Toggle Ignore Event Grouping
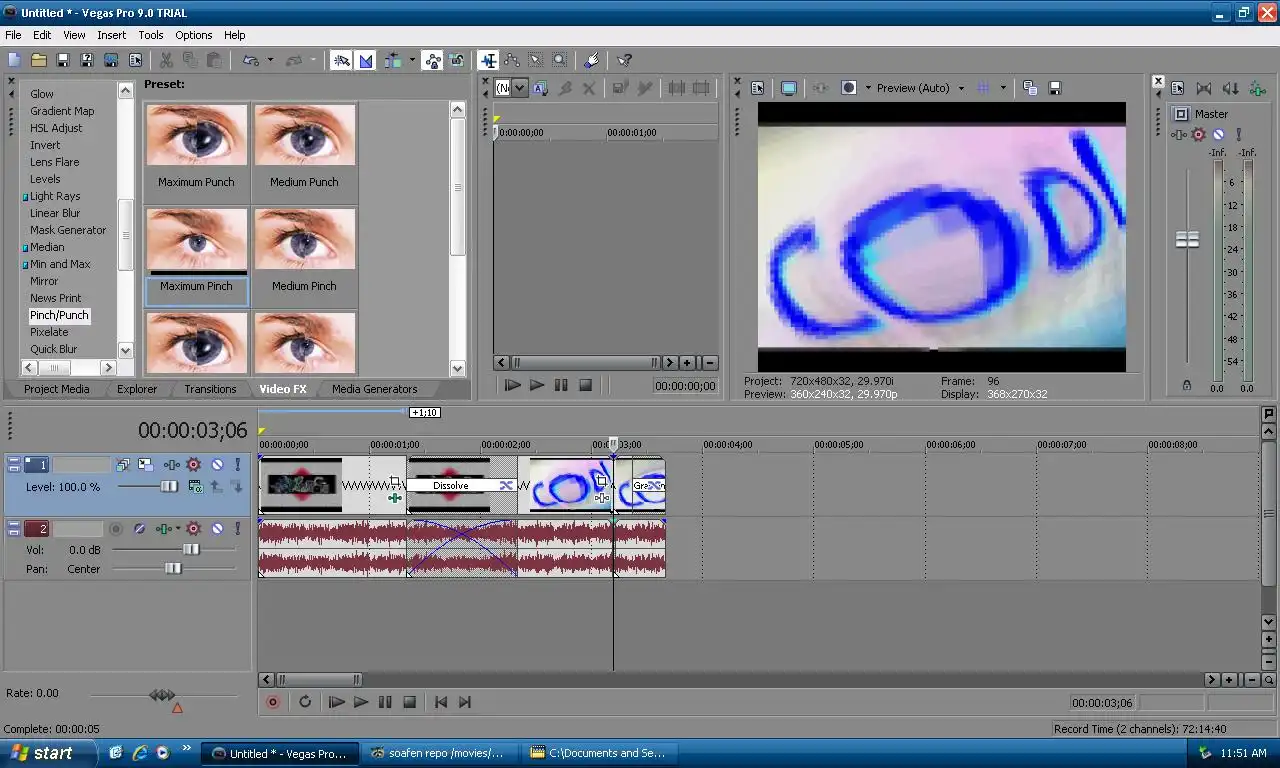This screenshot has width=1280, height=768. [457, 60]
